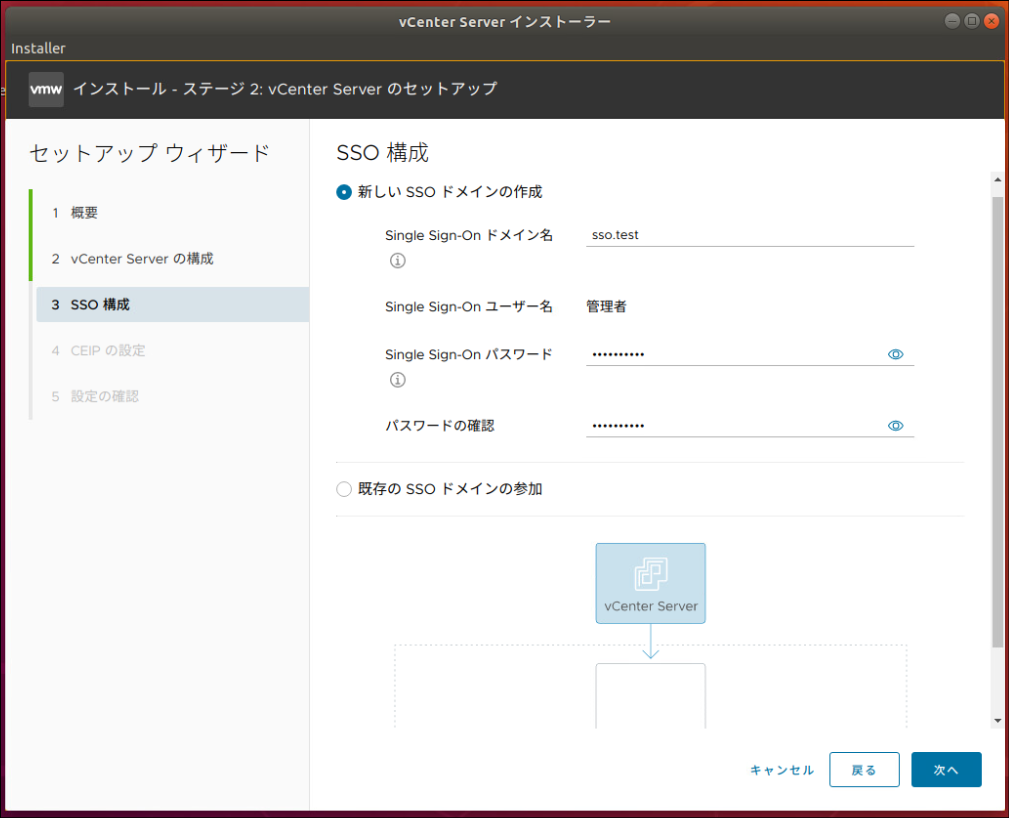Screen dimensions: 1009x818
Task: Click the SSO 構成 heading
Action: (x=382, y=153)
